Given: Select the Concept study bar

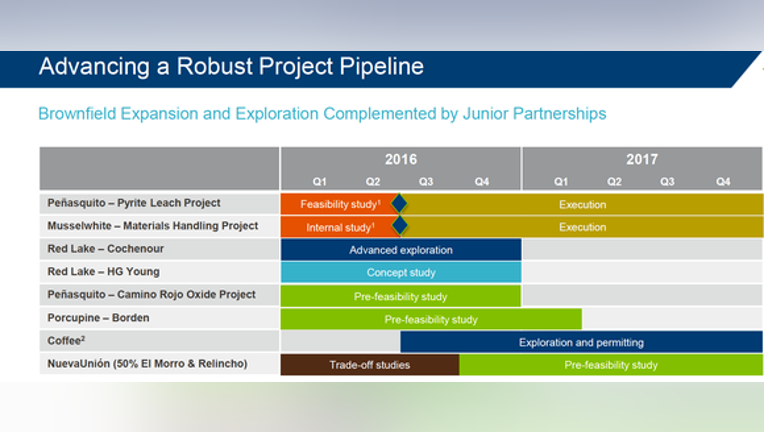Looking at the screenshot, I should (401, 272).
